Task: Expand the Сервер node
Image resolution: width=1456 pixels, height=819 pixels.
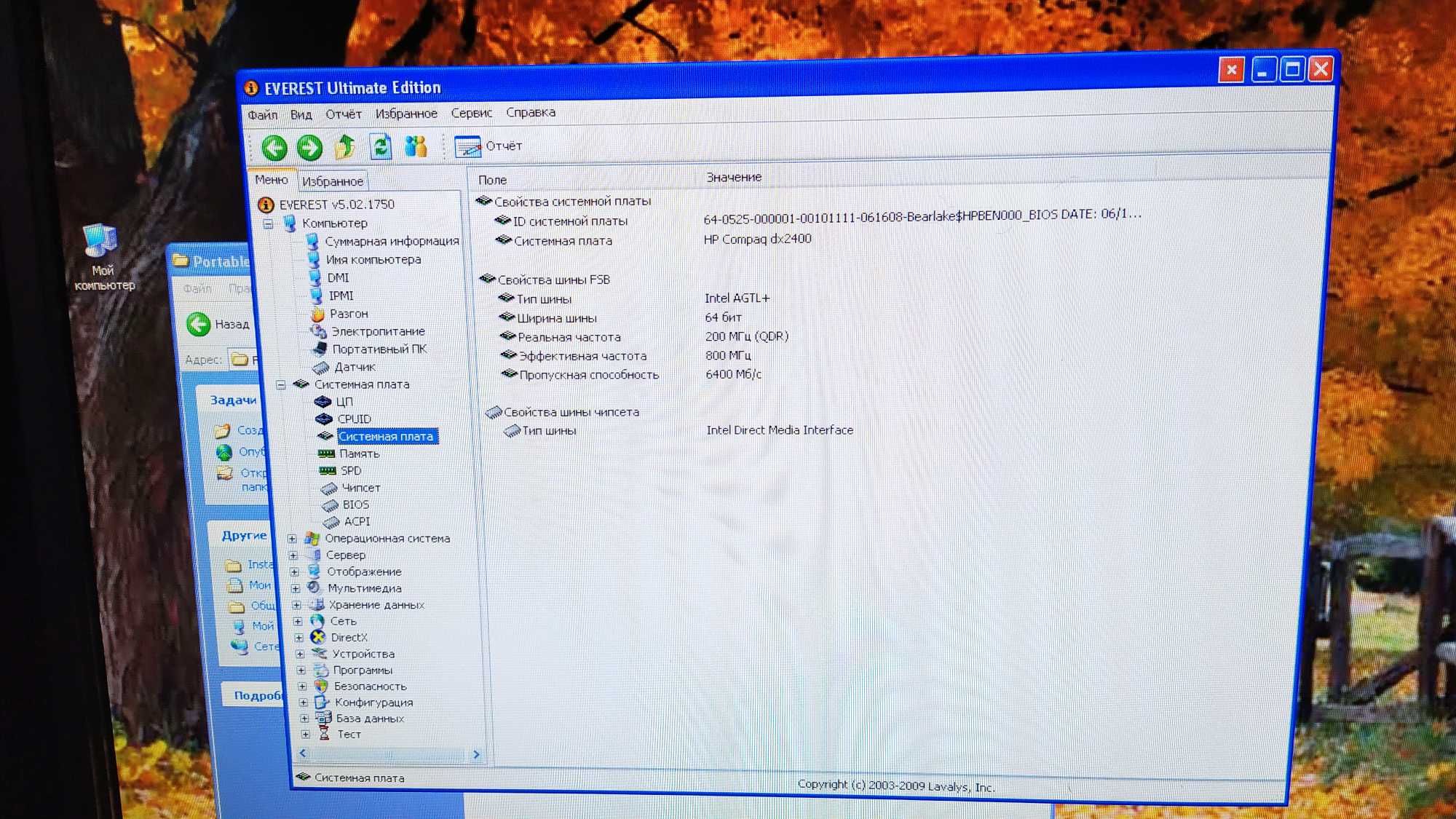Action: point(293,555)
